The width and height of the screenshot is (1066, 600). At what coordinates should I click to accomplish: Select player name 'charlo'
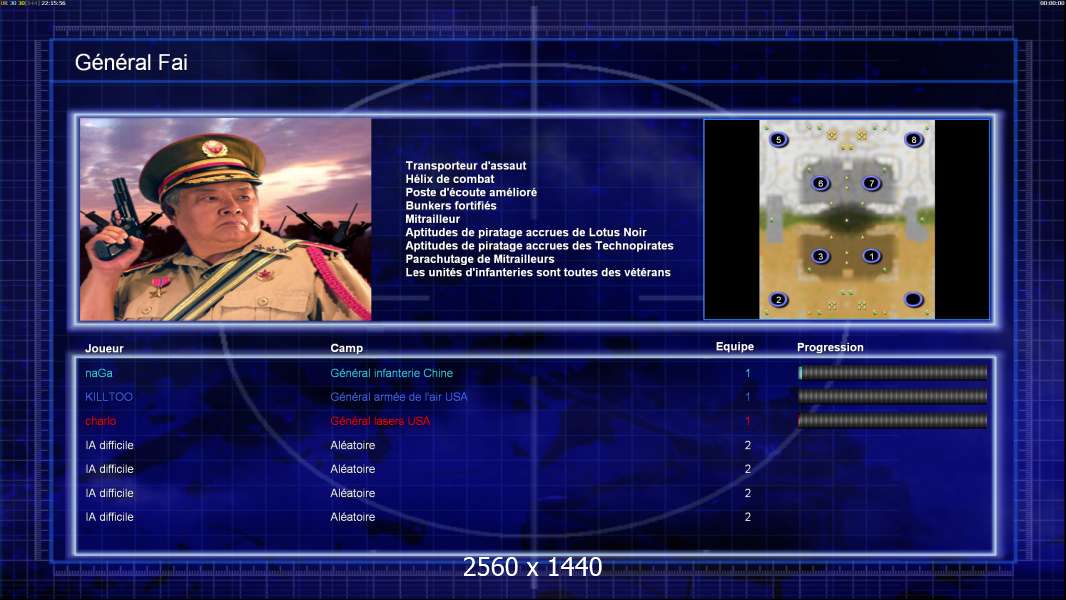click(x=101, y=421)
